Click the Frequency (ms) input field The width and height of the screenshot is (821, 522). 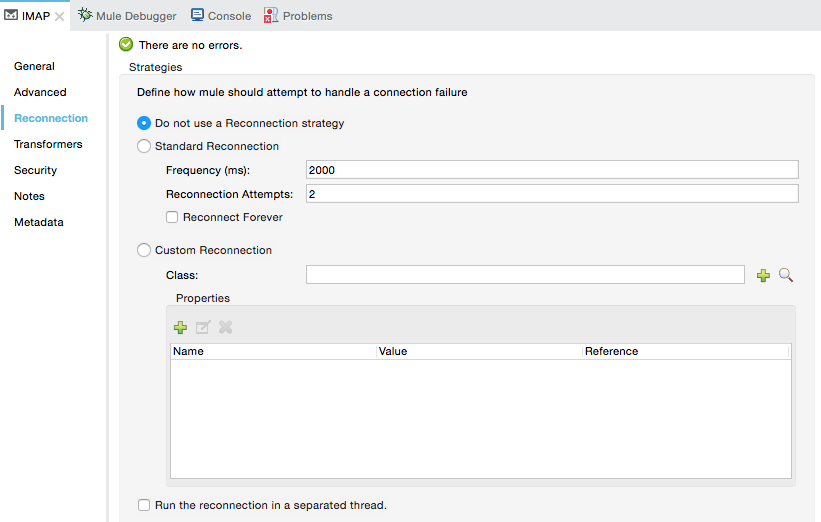coord(552,170)
